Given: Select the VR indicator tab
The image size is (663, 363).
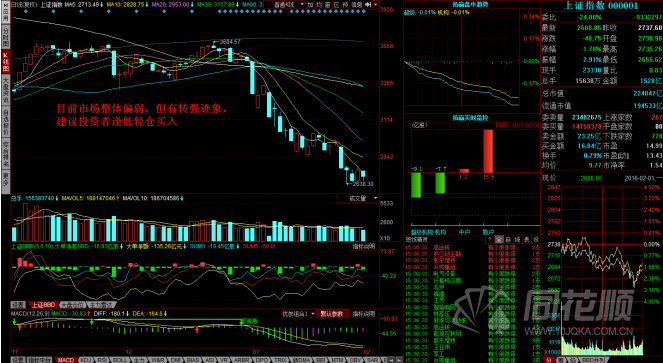Looking at the screenshot, I should 223,360.
